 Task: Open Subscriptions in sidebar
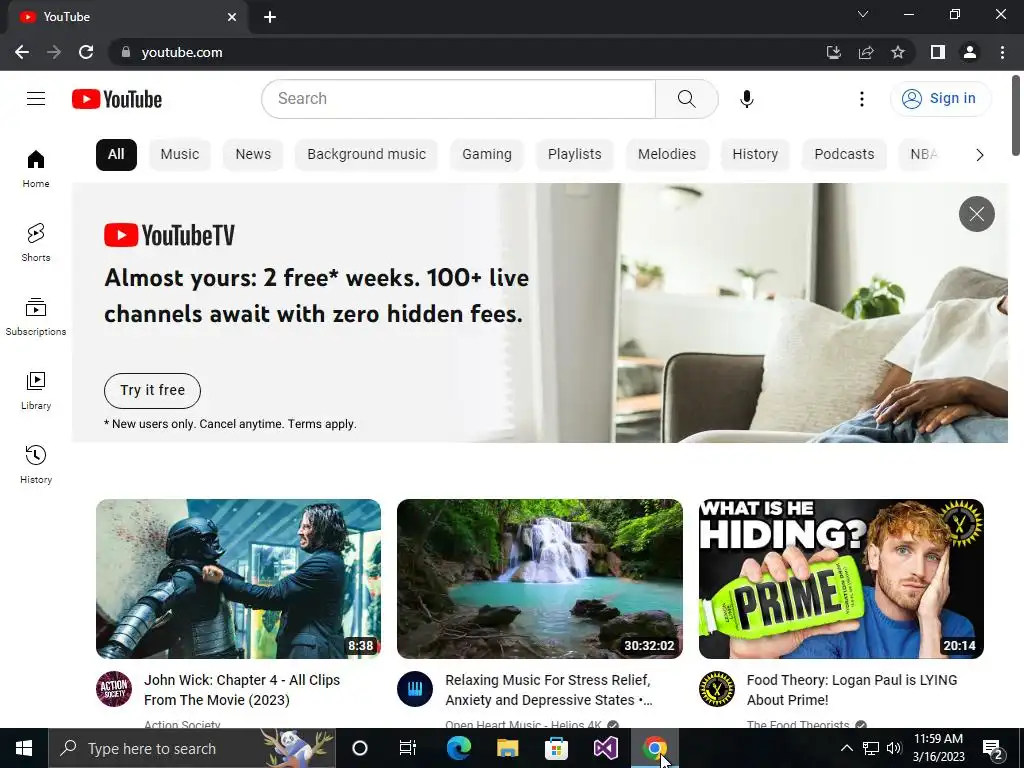point(36,317)
